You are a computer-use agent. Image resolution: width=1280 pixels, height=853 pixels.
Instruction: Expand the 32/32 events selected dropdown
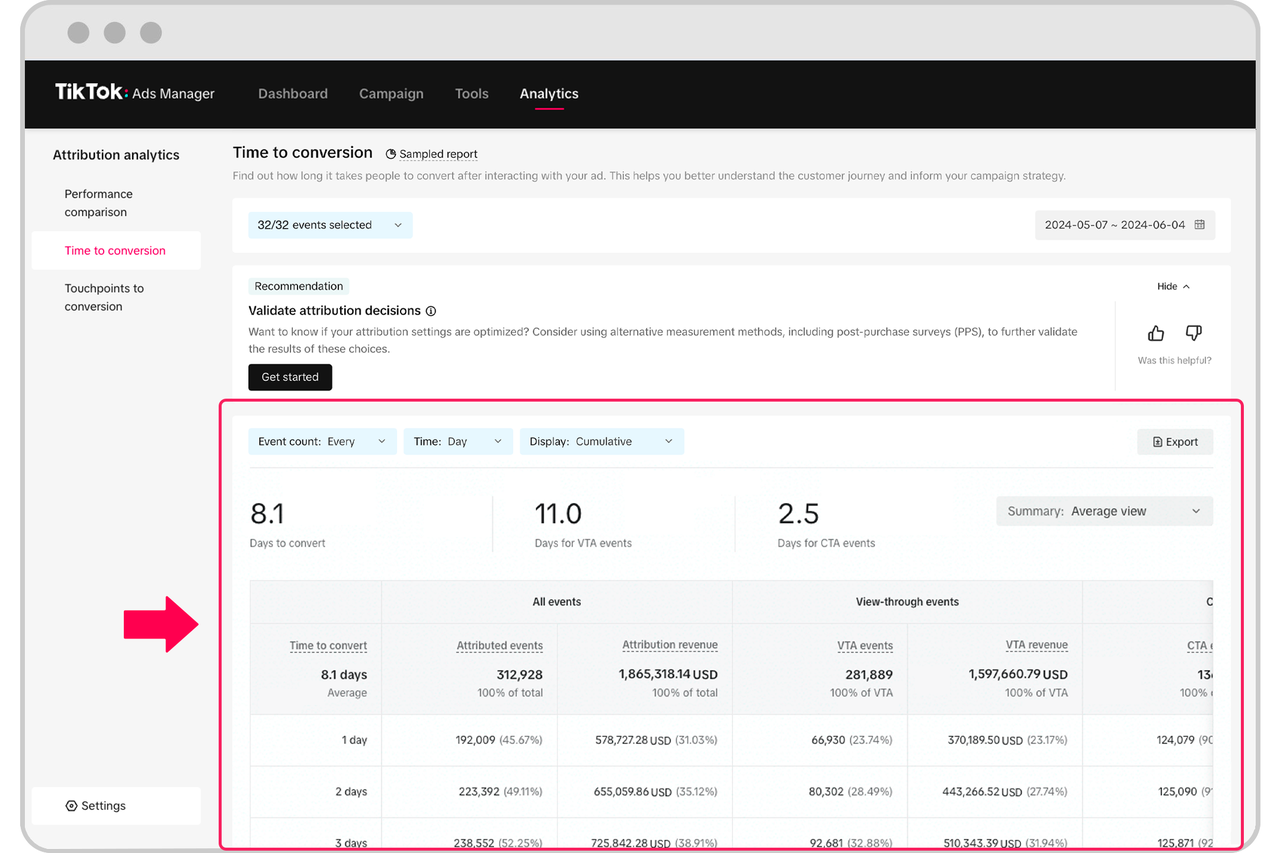click(330, 225)
